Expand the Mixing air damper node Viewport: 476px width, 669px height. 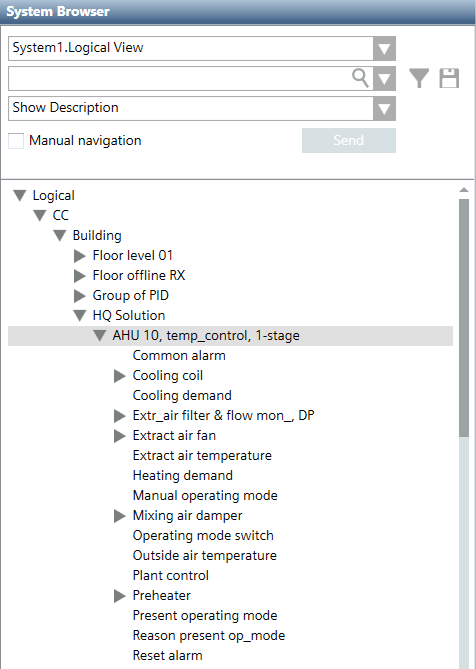coord(120,516)
